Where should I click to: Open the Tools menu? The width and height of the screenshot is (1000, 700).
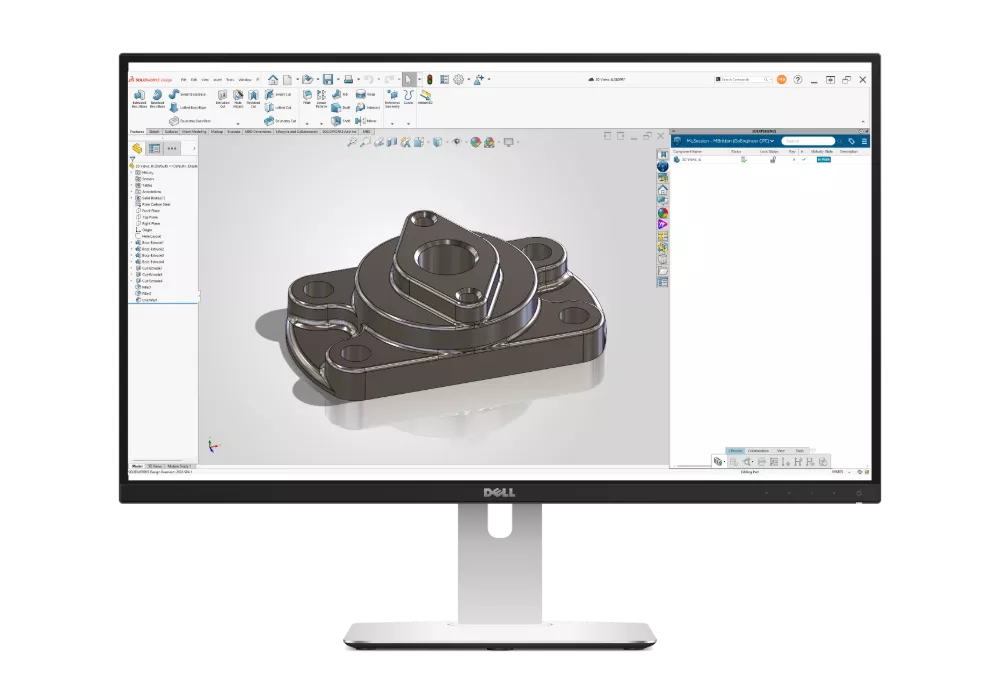pos(230,80)
